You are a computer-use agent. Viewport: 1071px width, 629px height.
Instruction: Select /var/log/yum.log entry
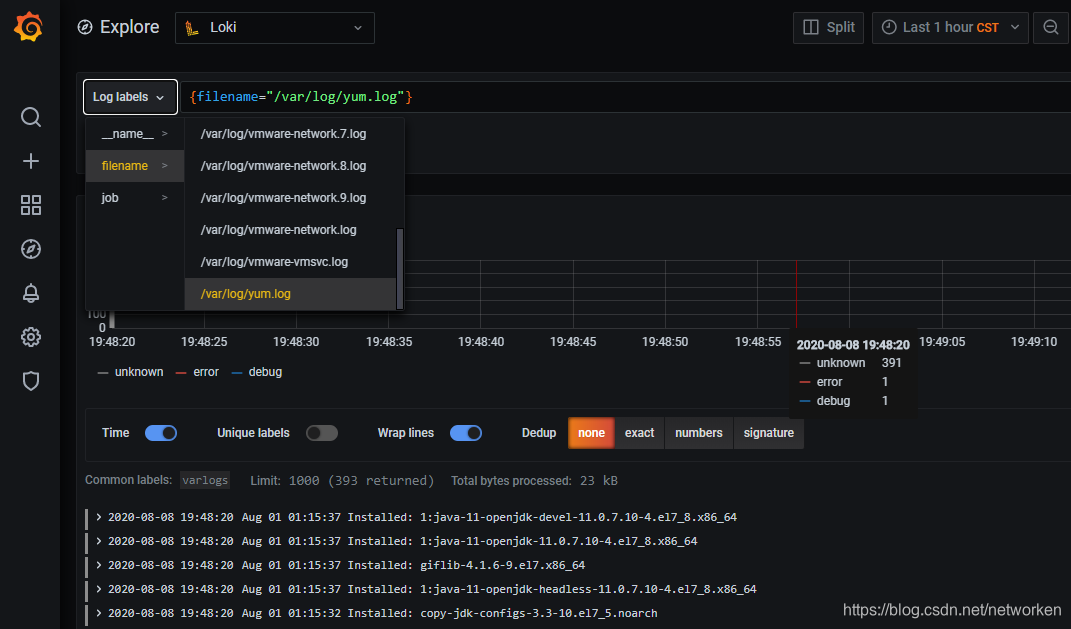[290, 294]
